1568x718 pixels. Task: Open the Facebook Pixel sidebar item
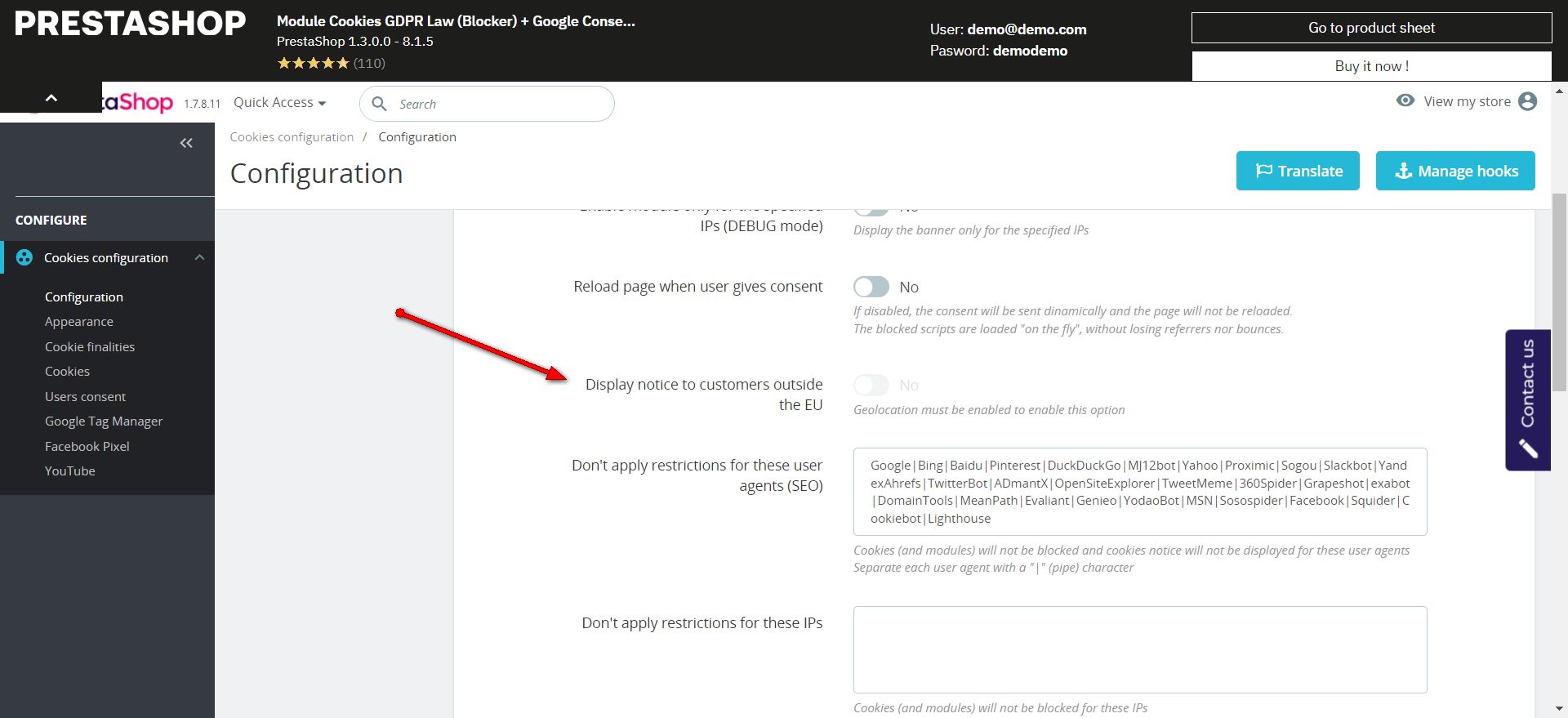pyautogui.click(x=87, y=446)
